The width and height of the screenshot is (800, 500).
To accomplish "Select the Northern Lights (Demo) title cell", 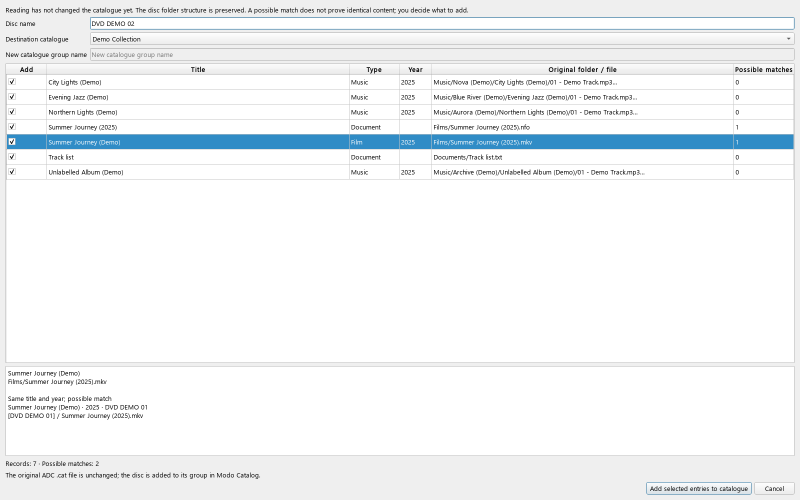I will 198,112.
